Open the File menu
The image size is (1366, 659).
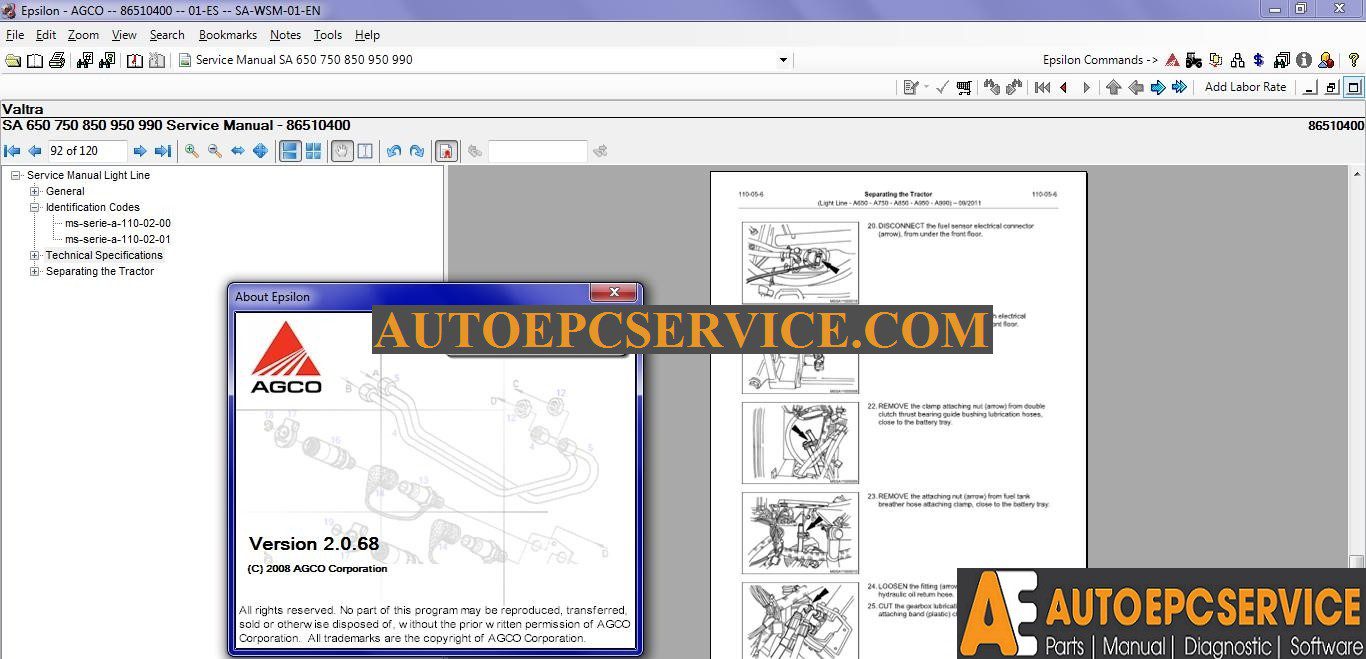click(15, 35)
